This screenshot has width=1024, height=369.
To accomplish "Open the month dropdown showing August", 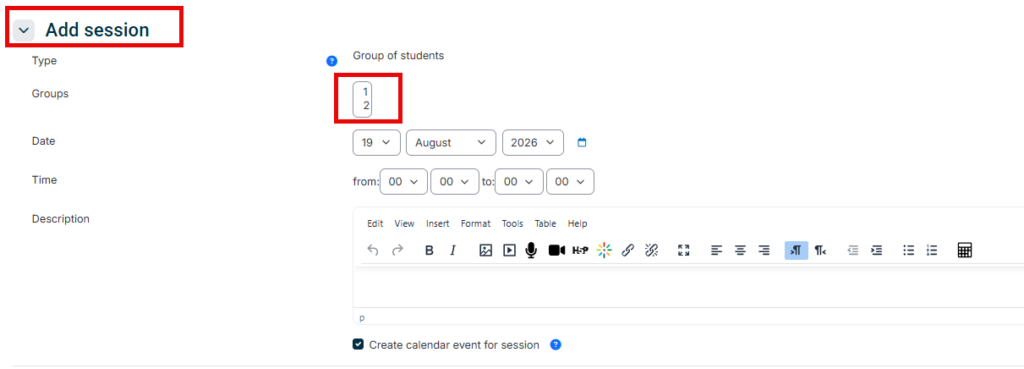I will click(451, 142).
